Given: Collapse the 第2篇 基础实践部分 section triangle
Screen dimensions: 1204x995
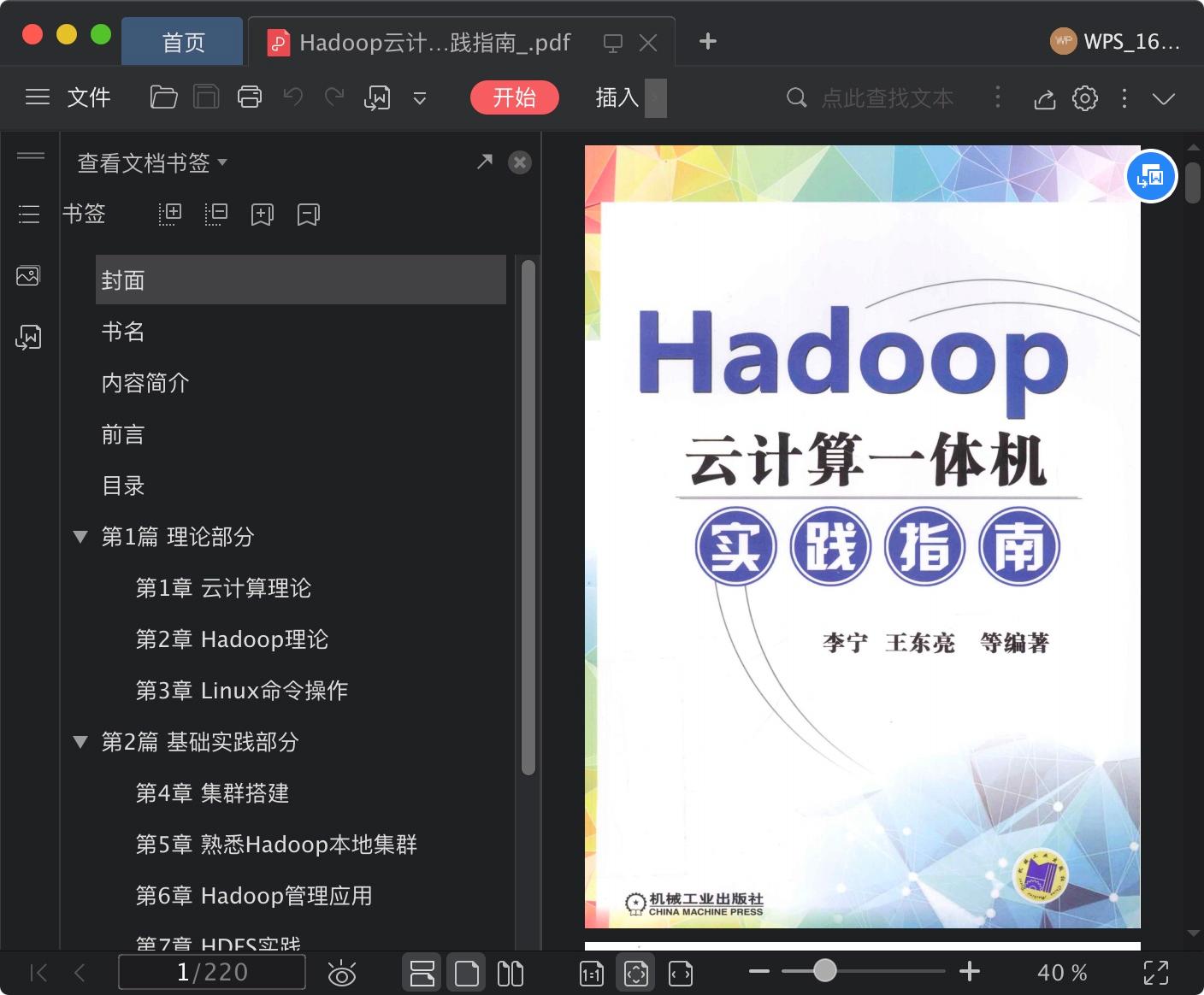Looking at the screenshot, I should pyautogui.click(x=80, y=742).
